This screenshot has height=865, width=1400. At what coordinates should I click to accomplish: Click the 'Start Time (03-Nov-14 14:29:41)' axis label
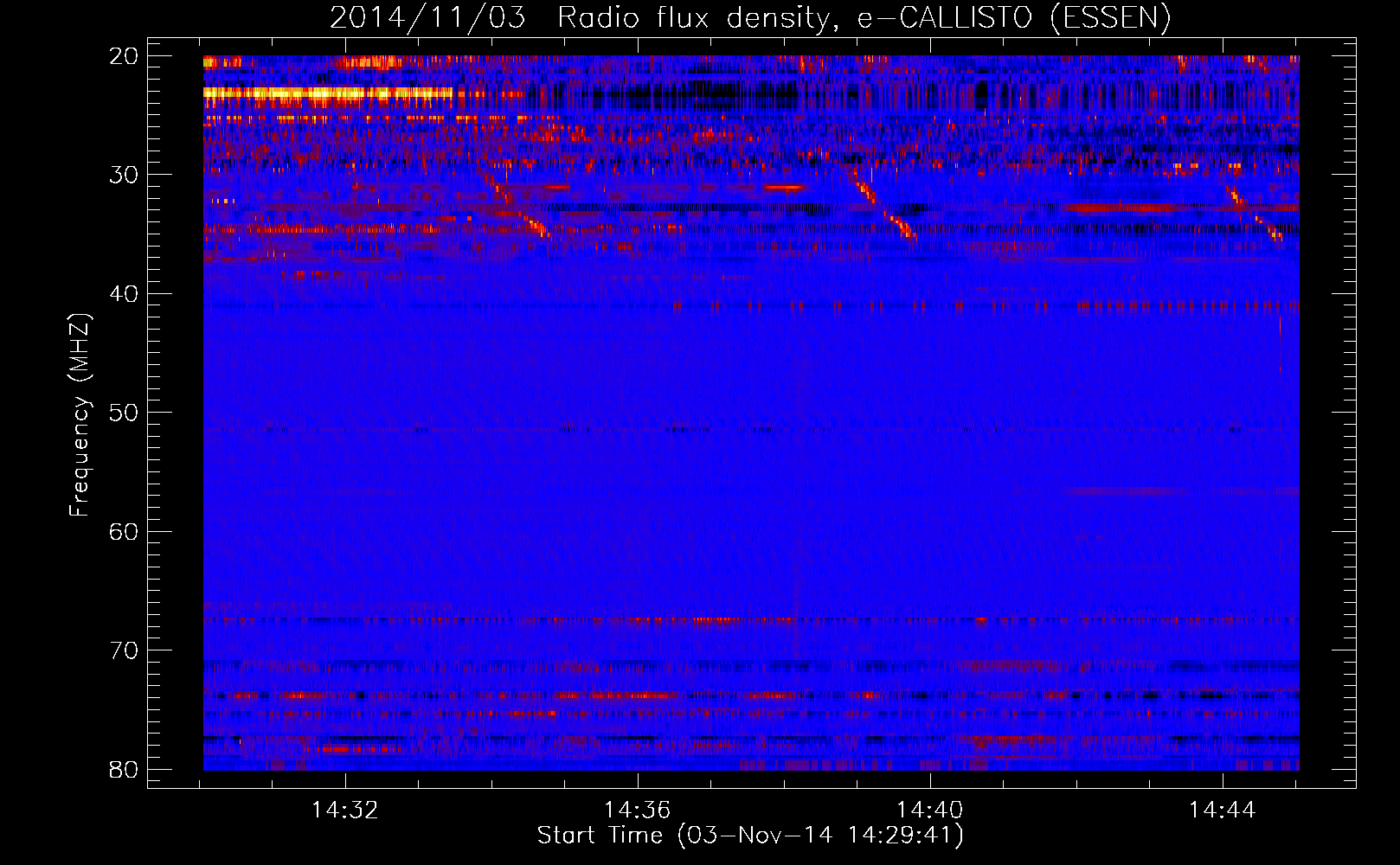(750, 836)
